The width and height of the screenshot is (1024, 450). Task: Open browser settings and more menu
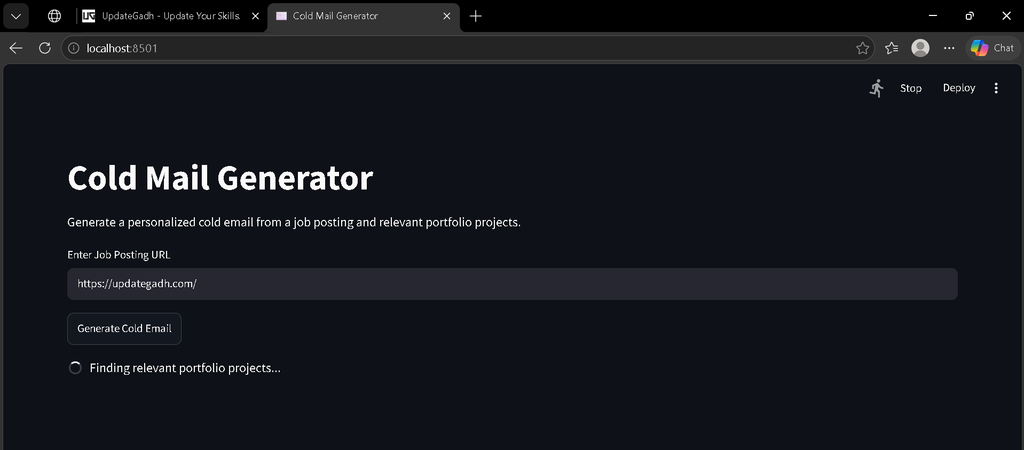click(x=950, y=48)
